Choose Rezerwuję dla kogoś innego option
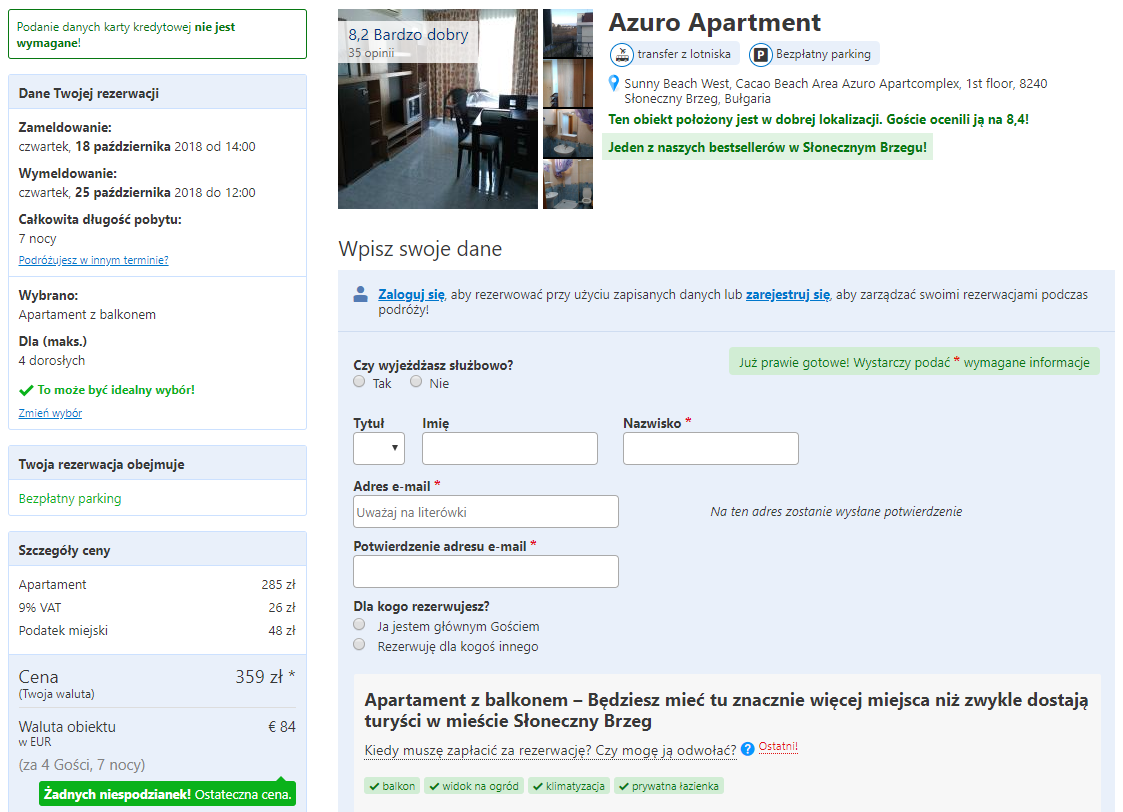Screen dimensions: 1123x812 (x=360, y=644)
